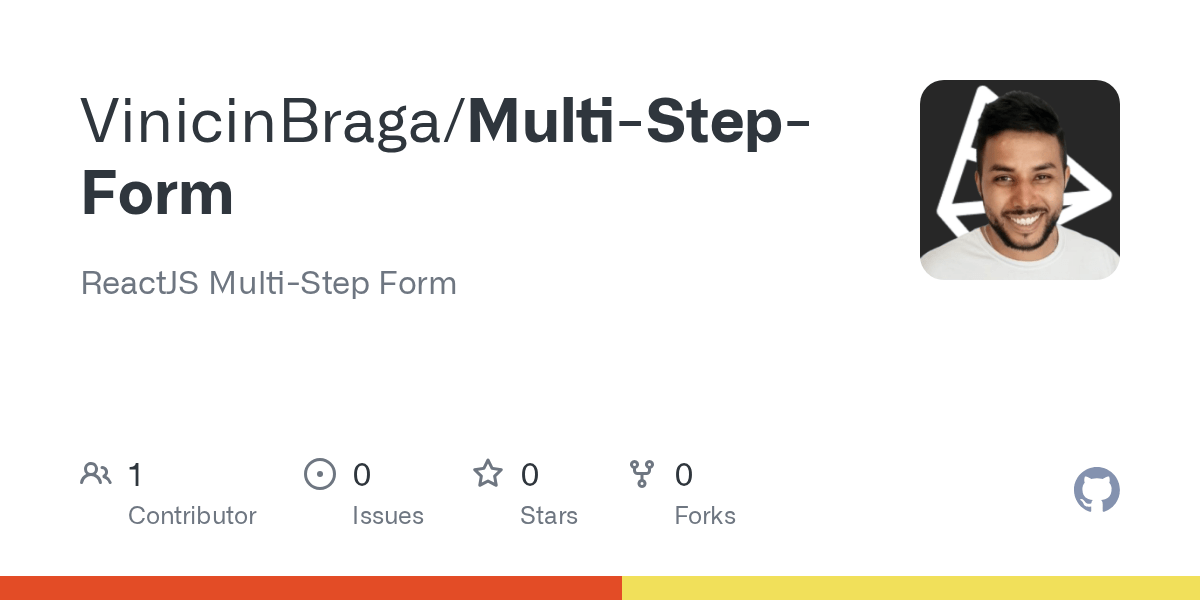
Task: Click the fork icon
Action: [642, 474]
